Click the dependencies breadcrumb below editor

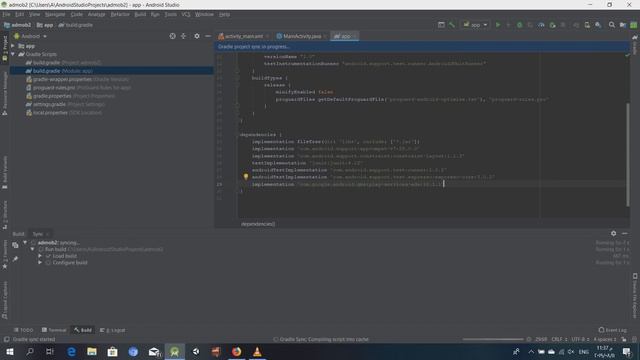258,224
